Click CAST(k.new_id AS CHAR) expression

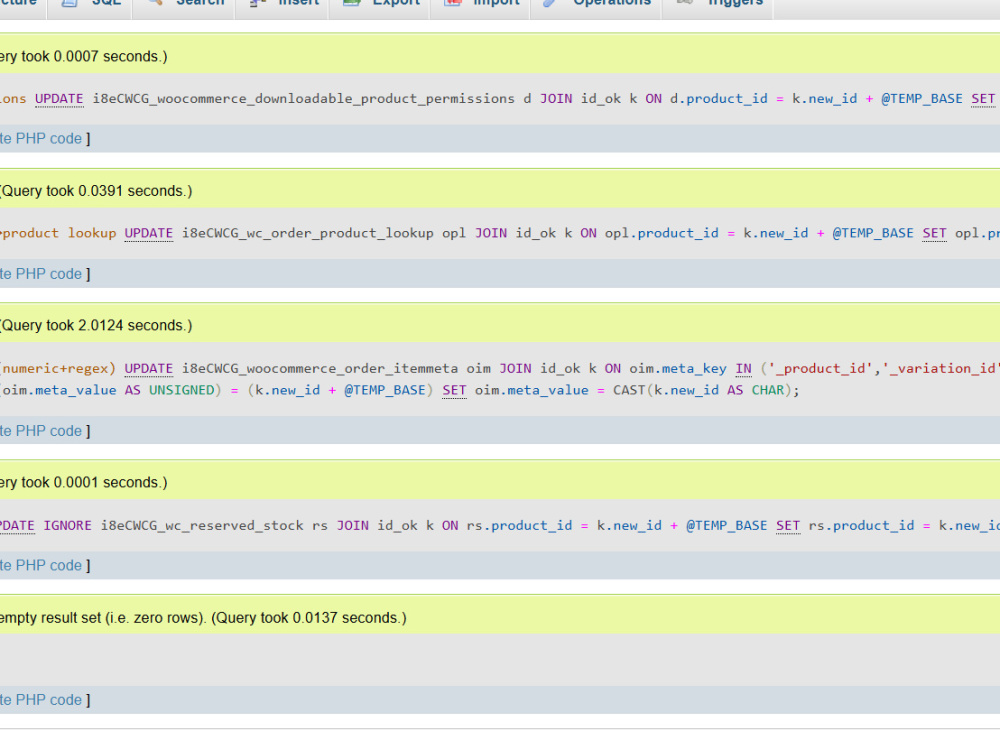(x=702, y=390)
